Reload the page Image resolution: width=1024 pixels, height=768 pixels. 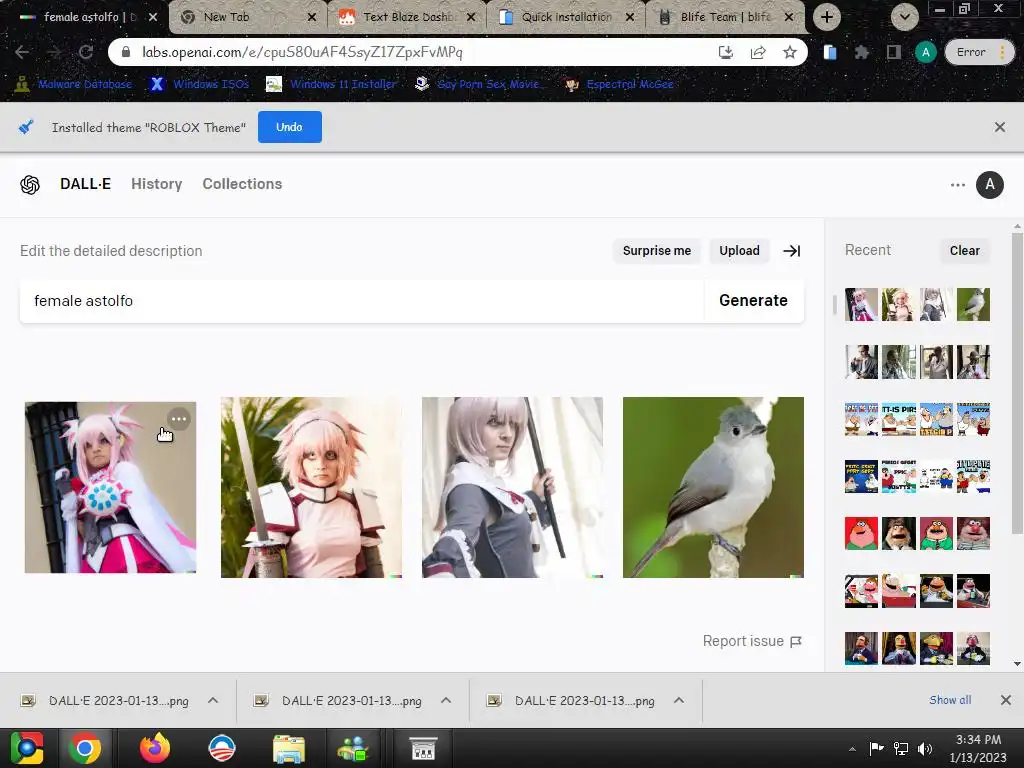tap(86, 52)
